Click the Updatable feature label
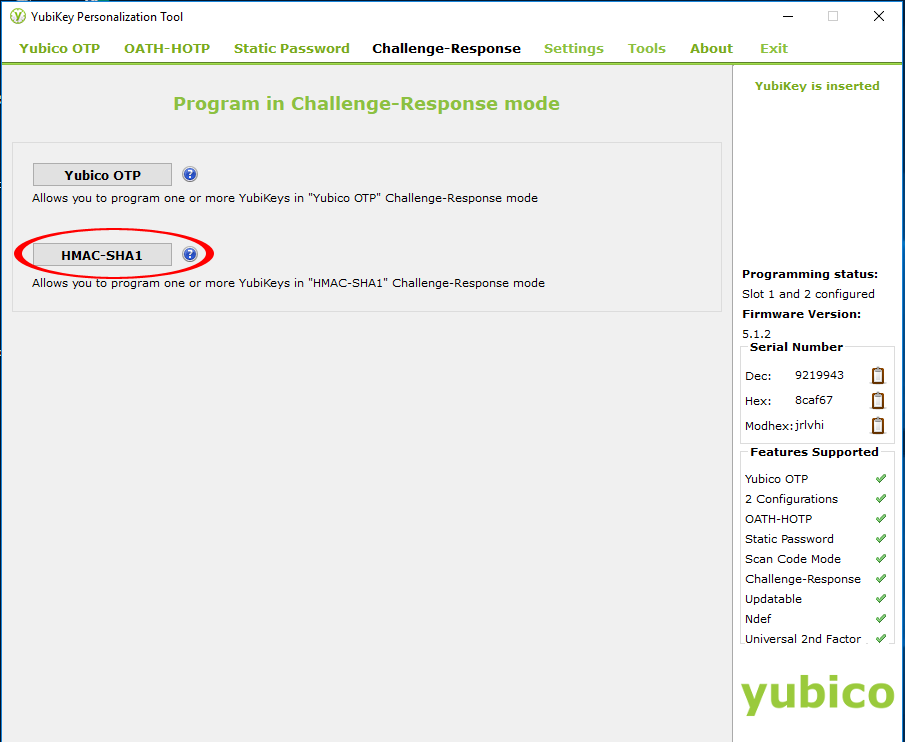The width and height of the screenshot is (905, 742). pyautogui.click(x=773, y=599)
